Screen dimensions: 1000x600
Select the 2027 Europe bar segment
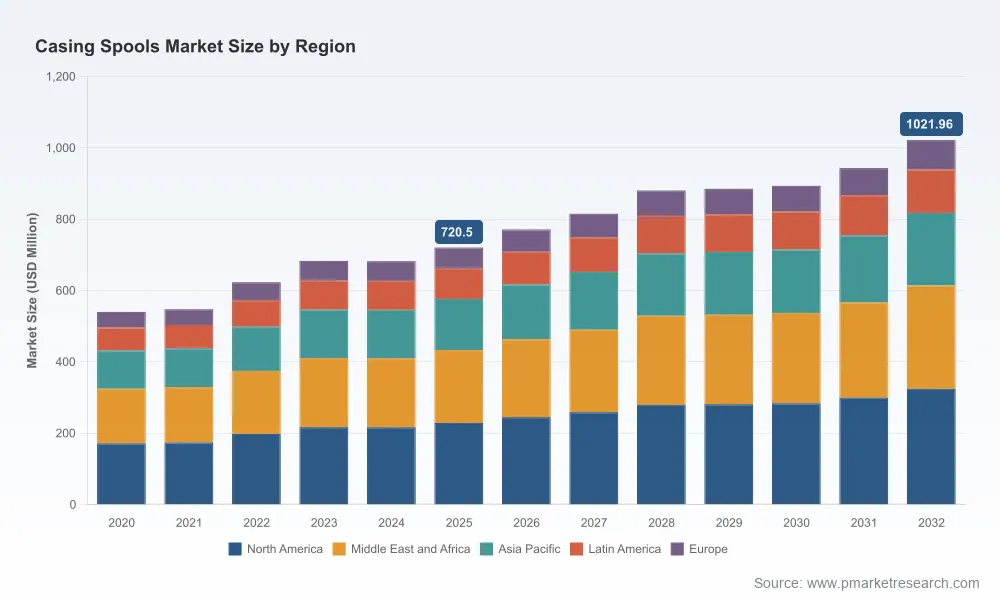coord(594,226)
